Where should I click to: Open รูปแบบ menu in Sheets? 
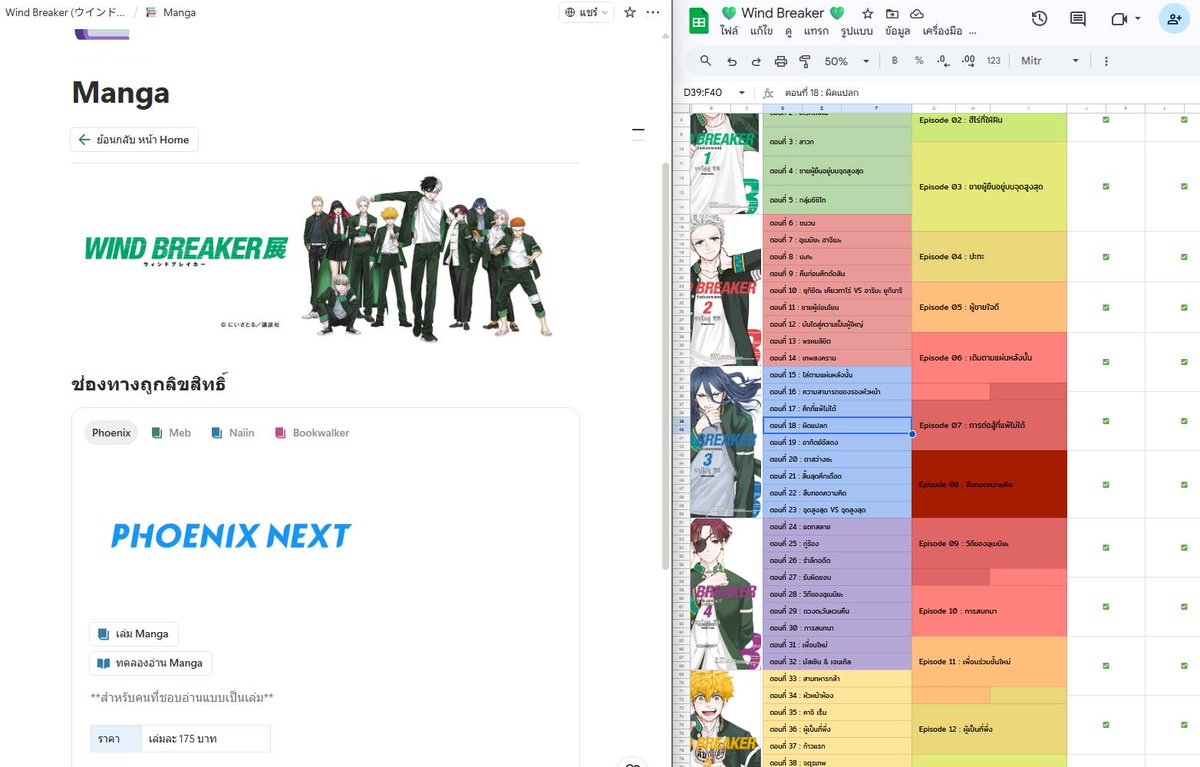857,31
